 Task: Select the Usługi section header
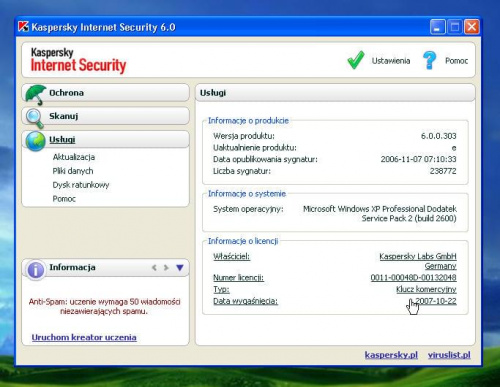[106, 139]
